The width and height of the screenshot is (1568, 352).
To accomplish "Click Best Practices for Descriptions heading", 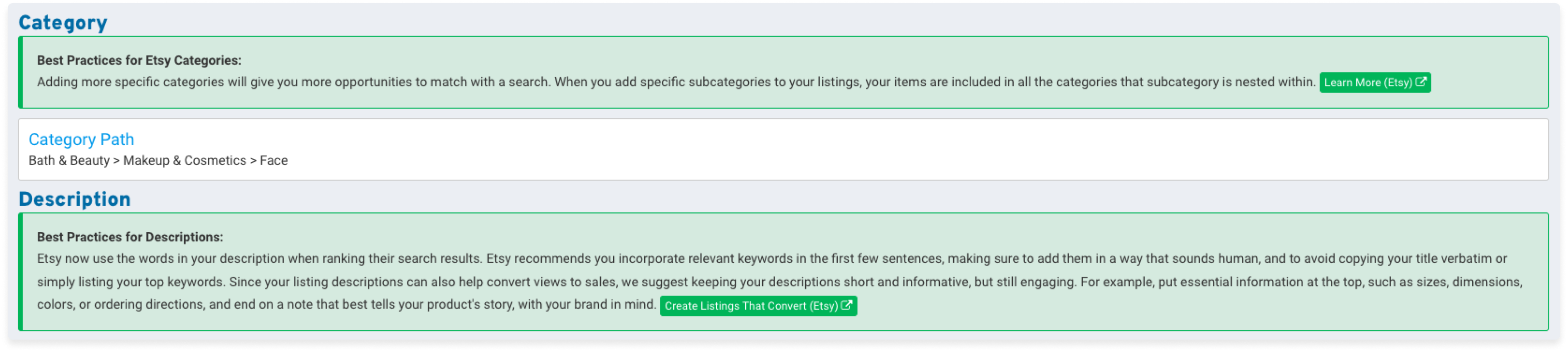I will (x=130, y=237).
